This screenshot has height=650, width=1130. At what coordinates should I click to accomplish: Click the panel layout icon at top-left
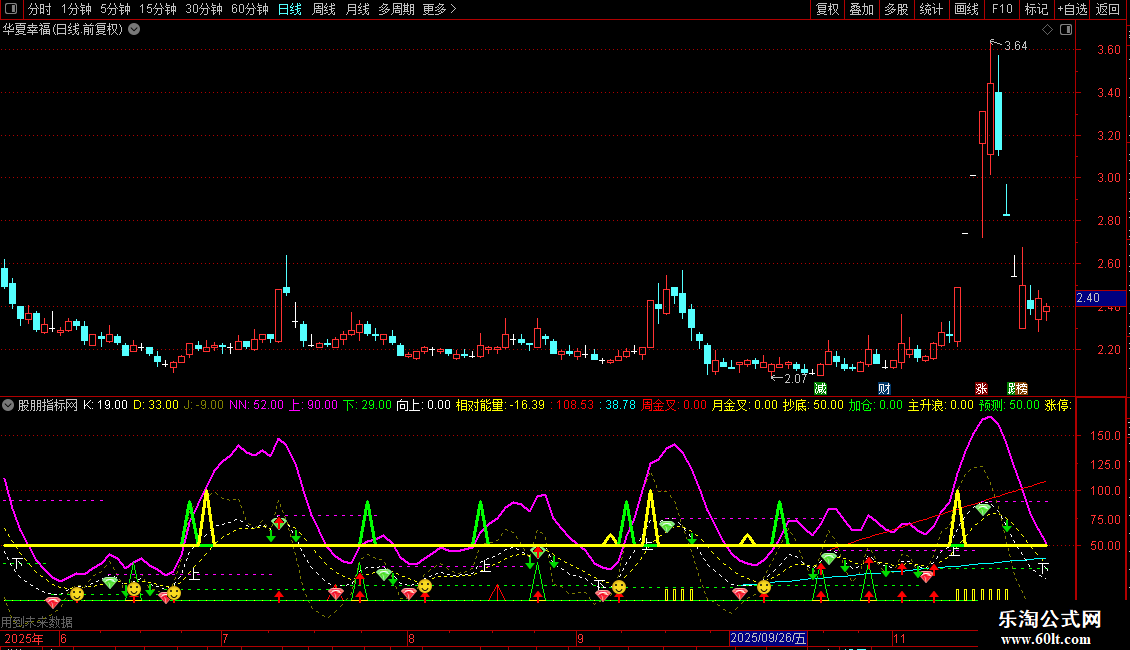point(13,10)
